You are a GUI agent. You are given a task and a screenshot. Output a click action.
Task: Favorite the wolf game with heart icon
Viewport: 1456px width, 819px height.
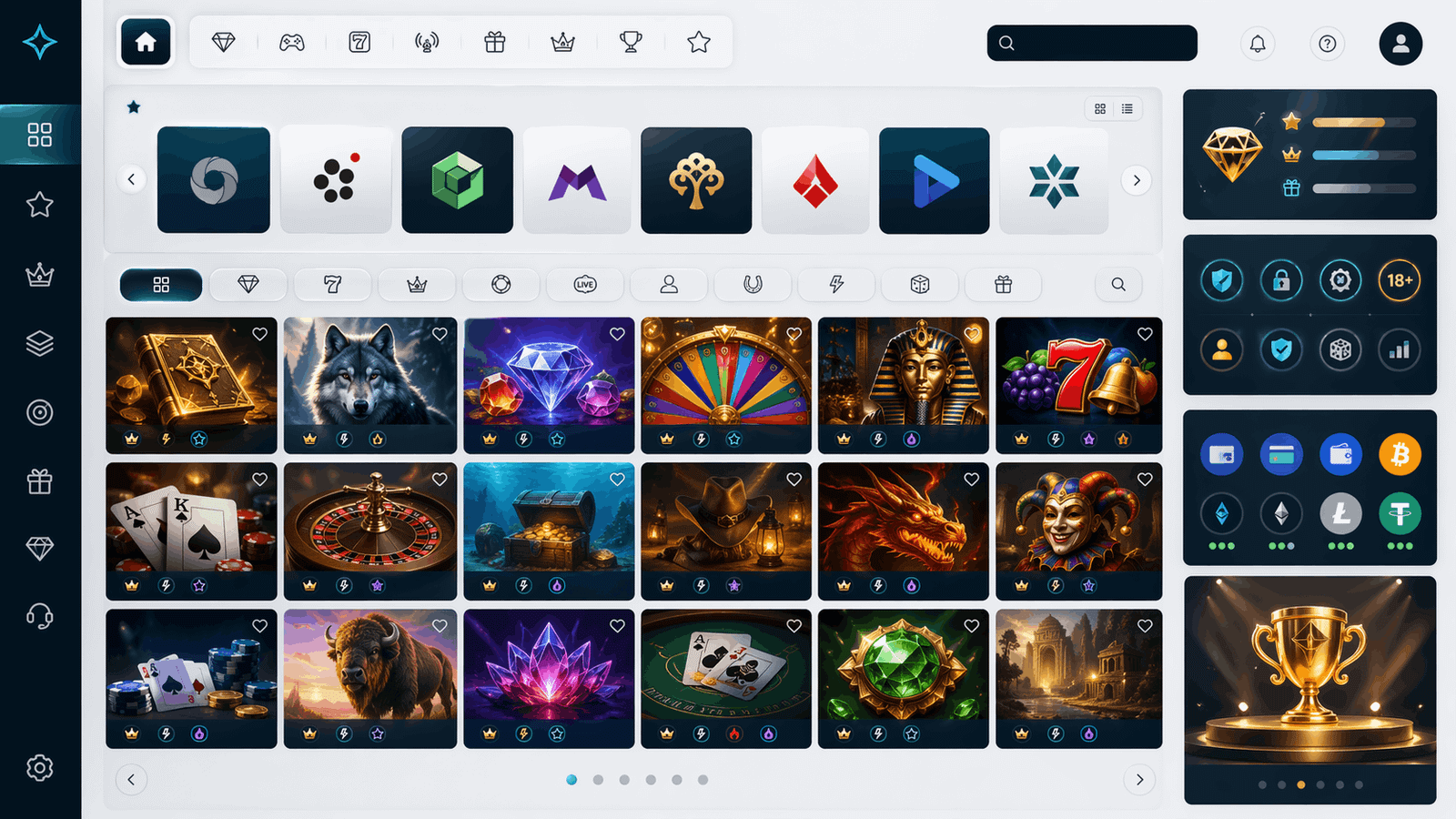[x=440, y=334]
